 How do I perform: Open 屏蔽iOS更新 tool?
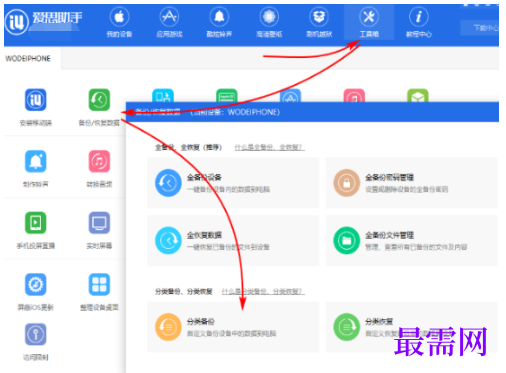tap(36, 292)
